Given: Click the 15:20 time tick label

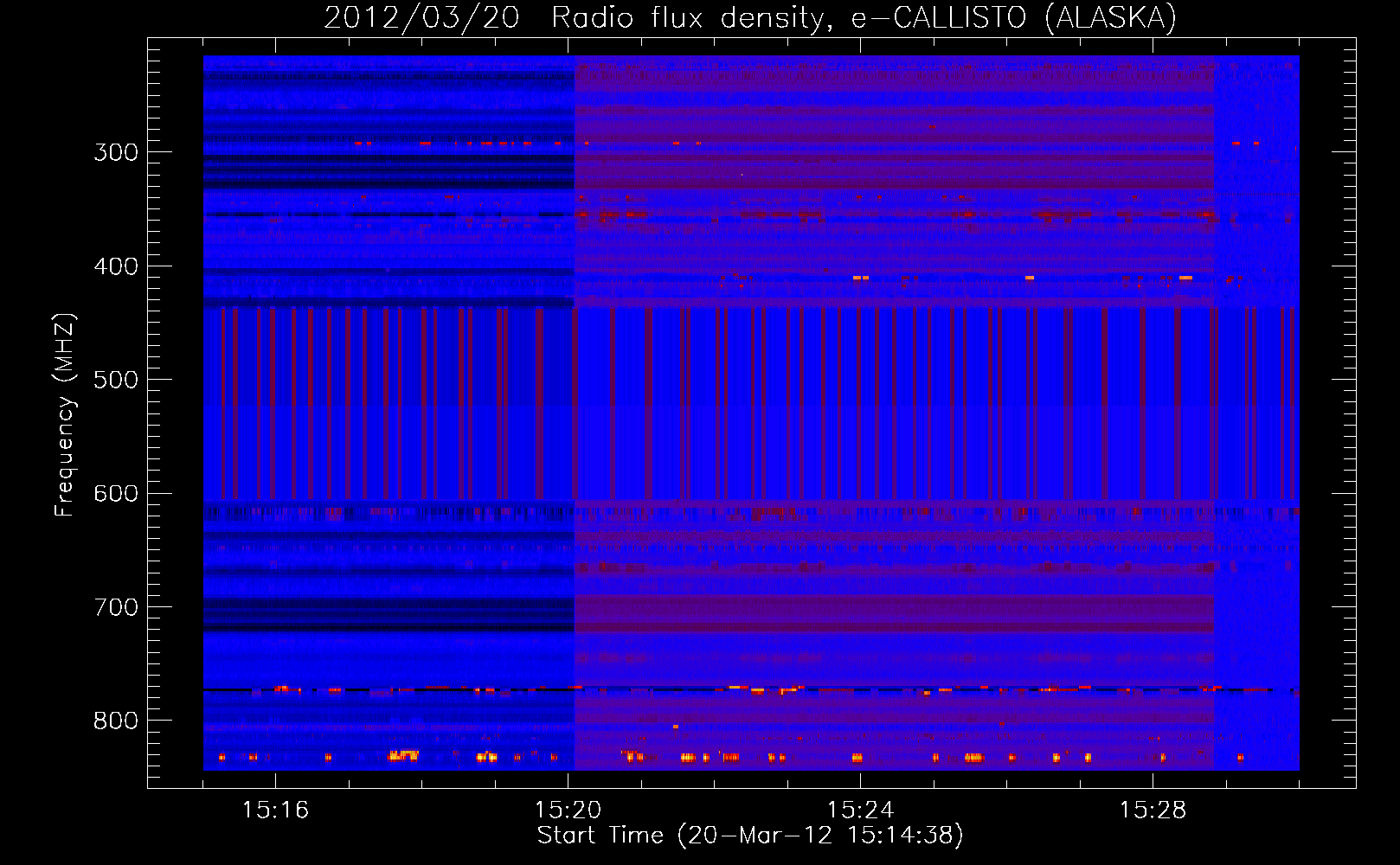Looking at the screenshot, I should (568, 811).
